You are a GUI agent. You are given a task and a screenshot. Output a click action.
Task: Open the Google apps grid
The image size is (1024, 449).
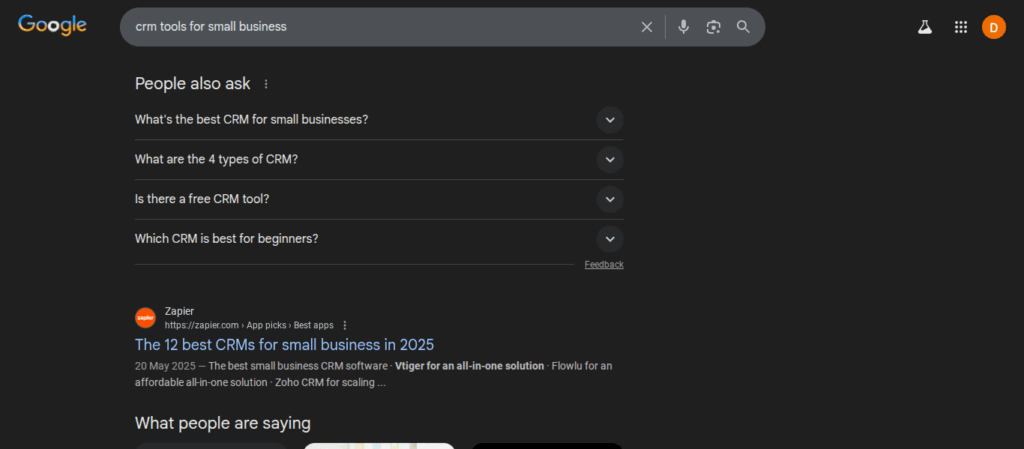tap(960, 28)
